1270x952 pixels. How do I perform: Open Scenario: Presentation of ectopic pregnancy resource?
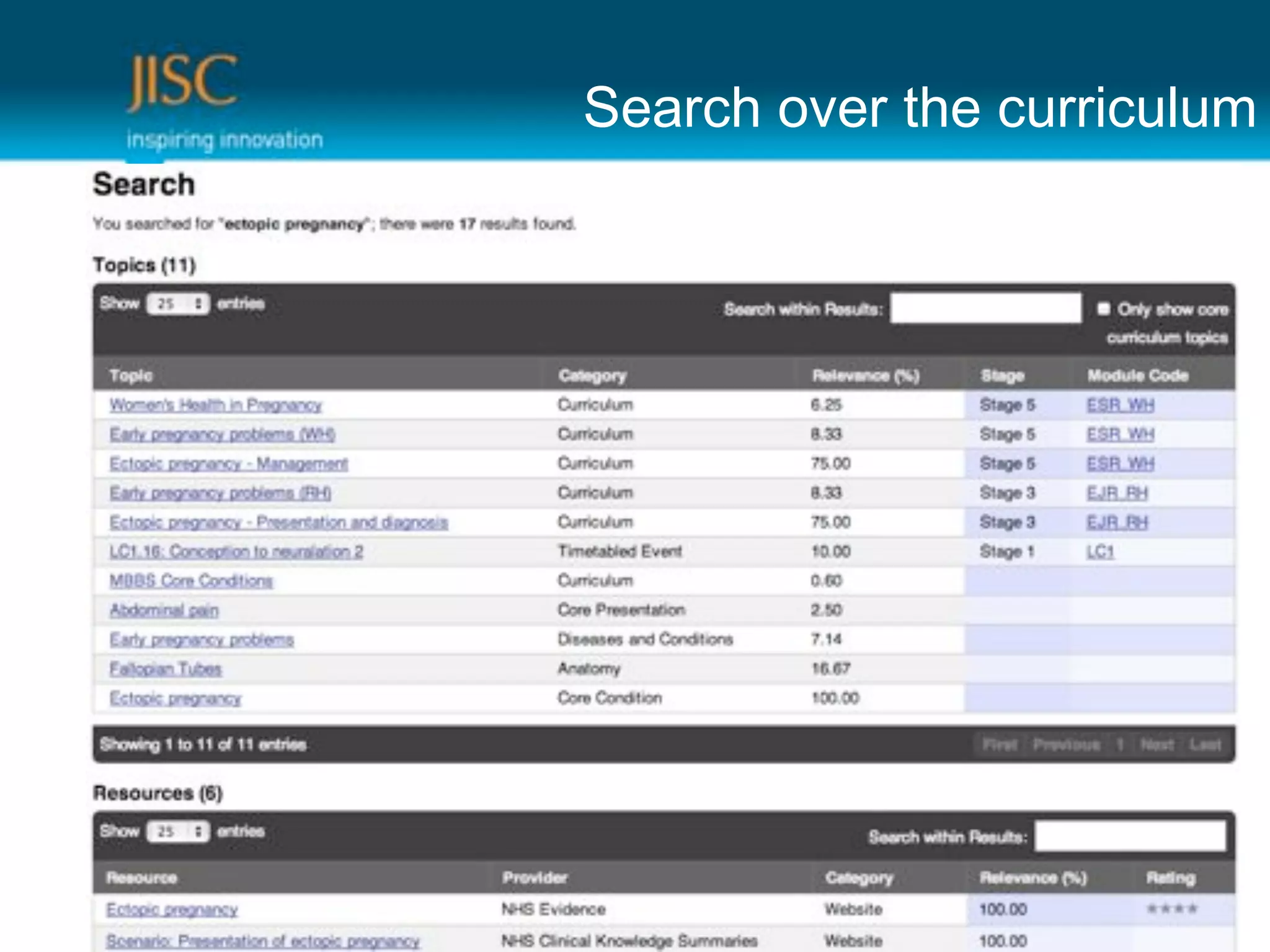click(x=263, y=941)
